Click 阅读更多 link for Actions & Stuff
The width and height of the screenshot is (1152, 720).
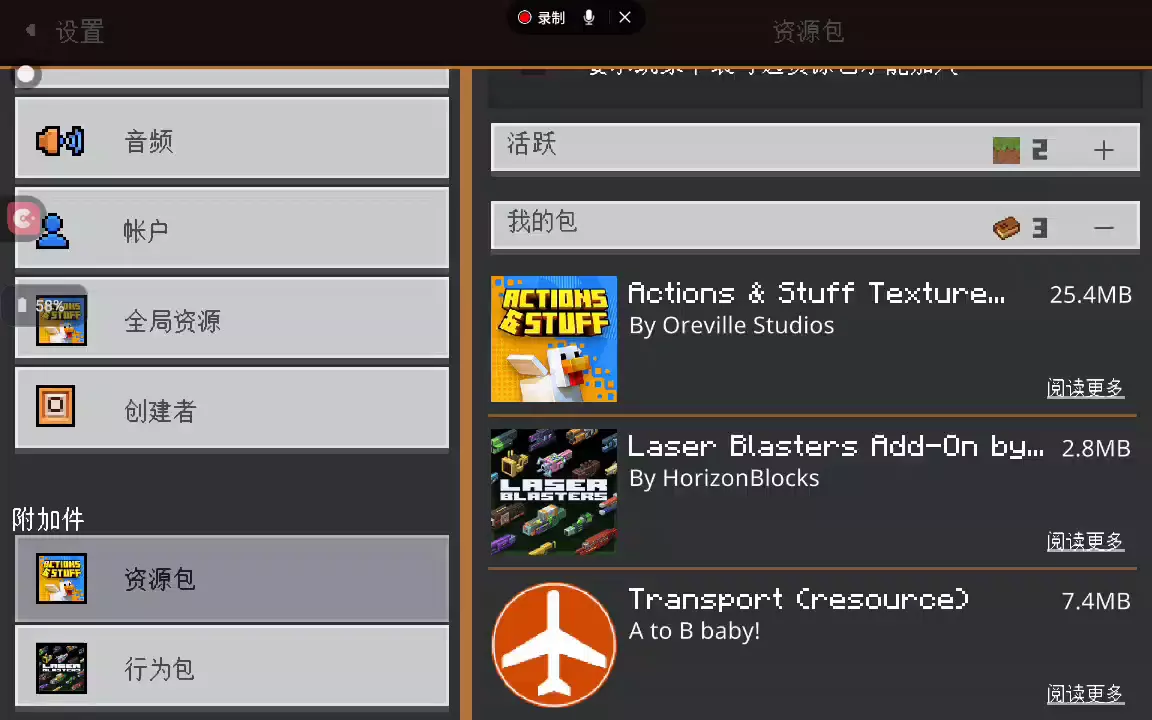1085,388
